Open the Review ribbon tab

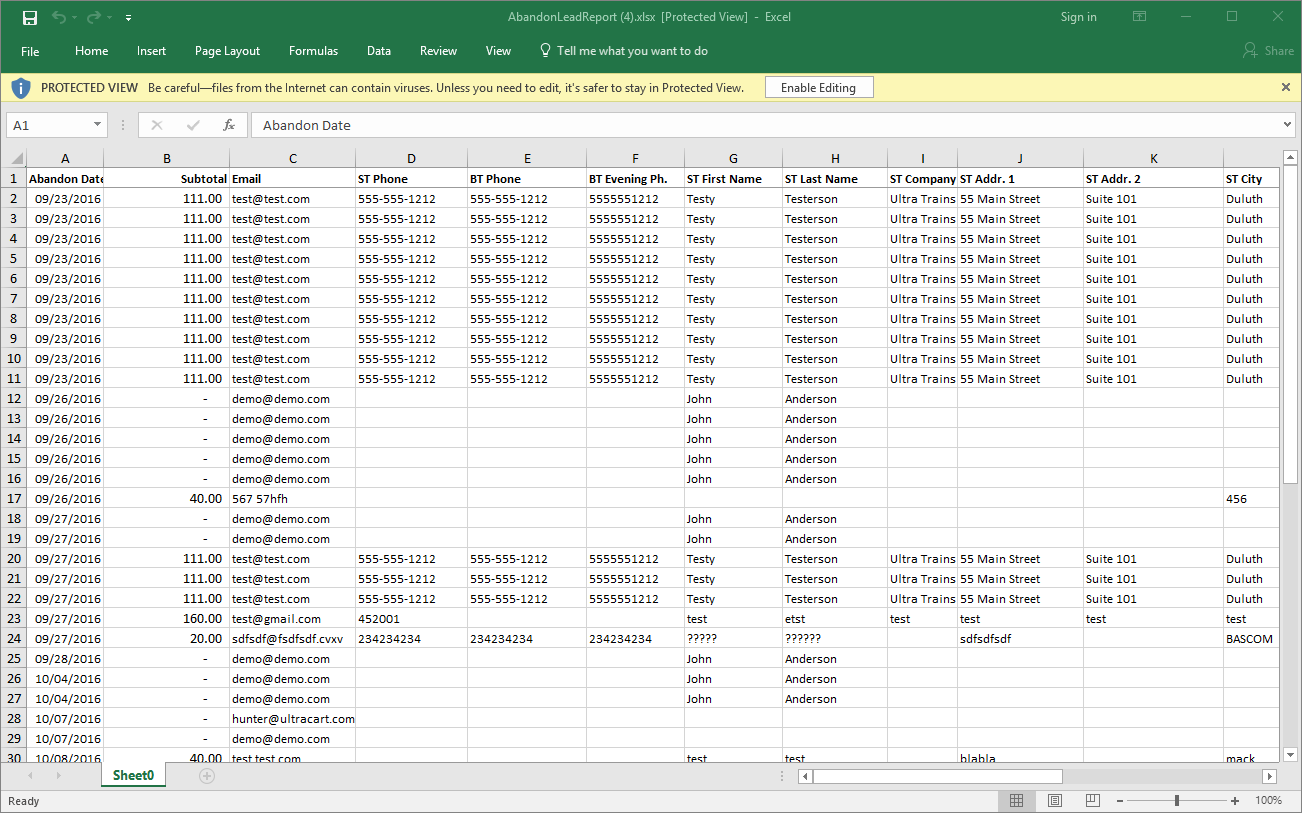pos(438,51)
